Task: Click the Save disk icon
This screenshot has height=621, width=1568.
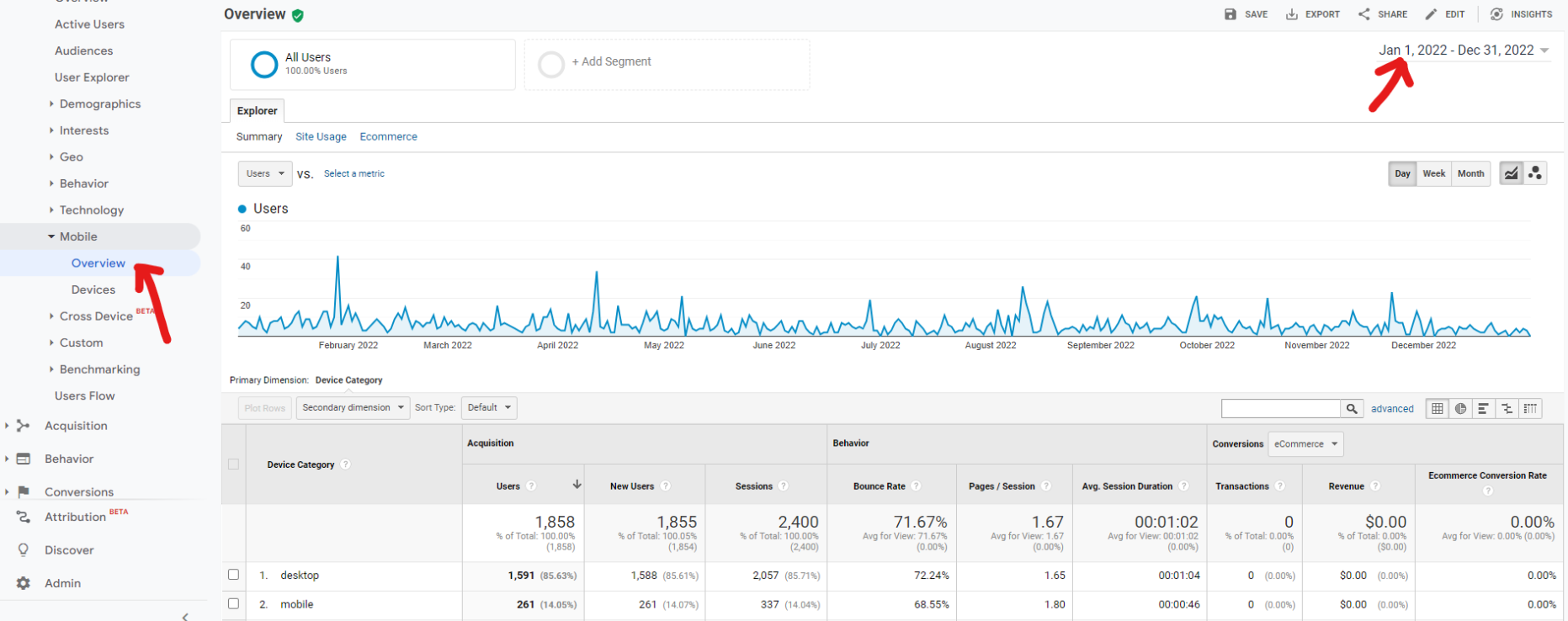Action: (1230, 14)
